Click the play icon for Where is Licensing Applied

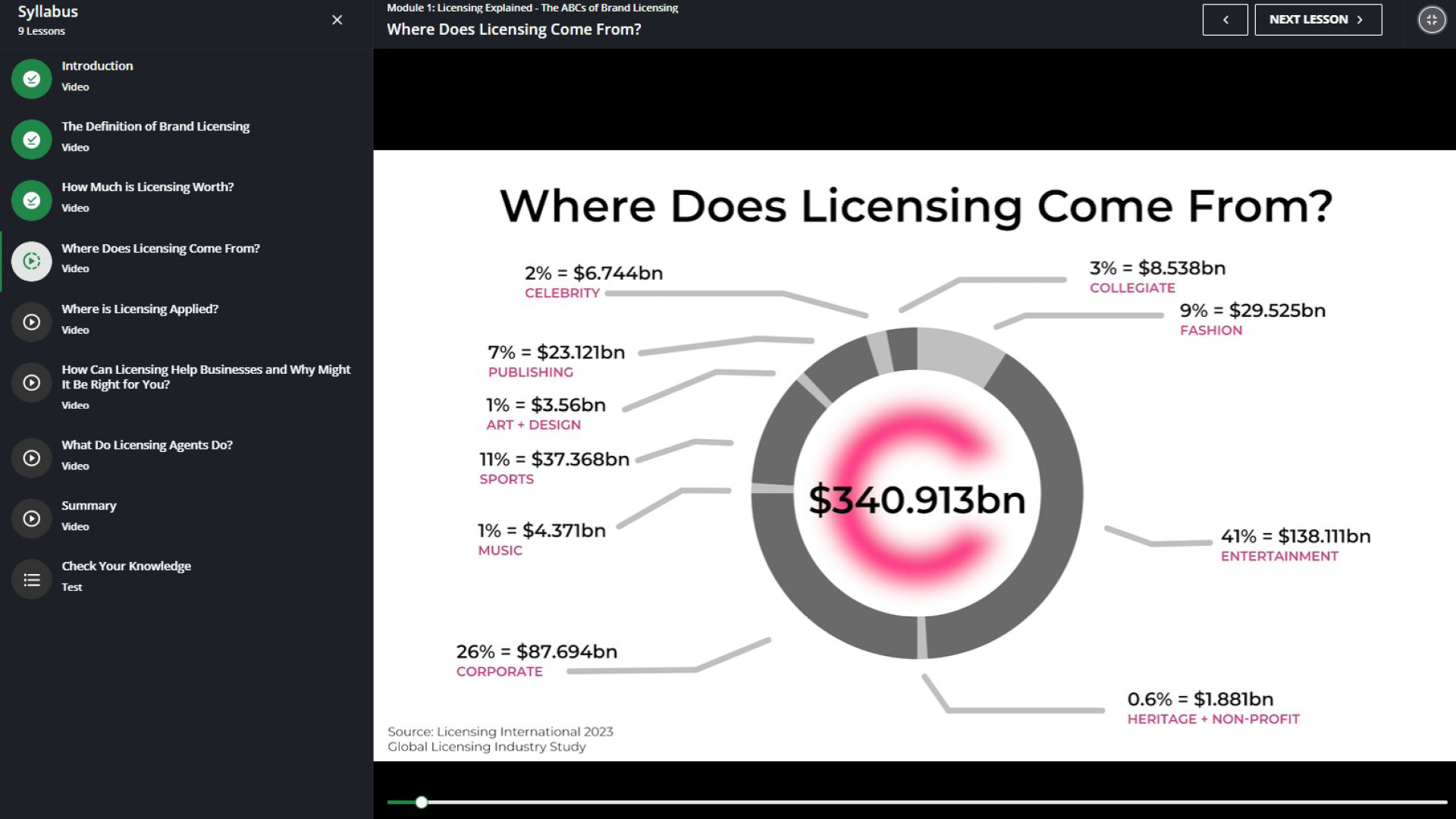[31, 321]
